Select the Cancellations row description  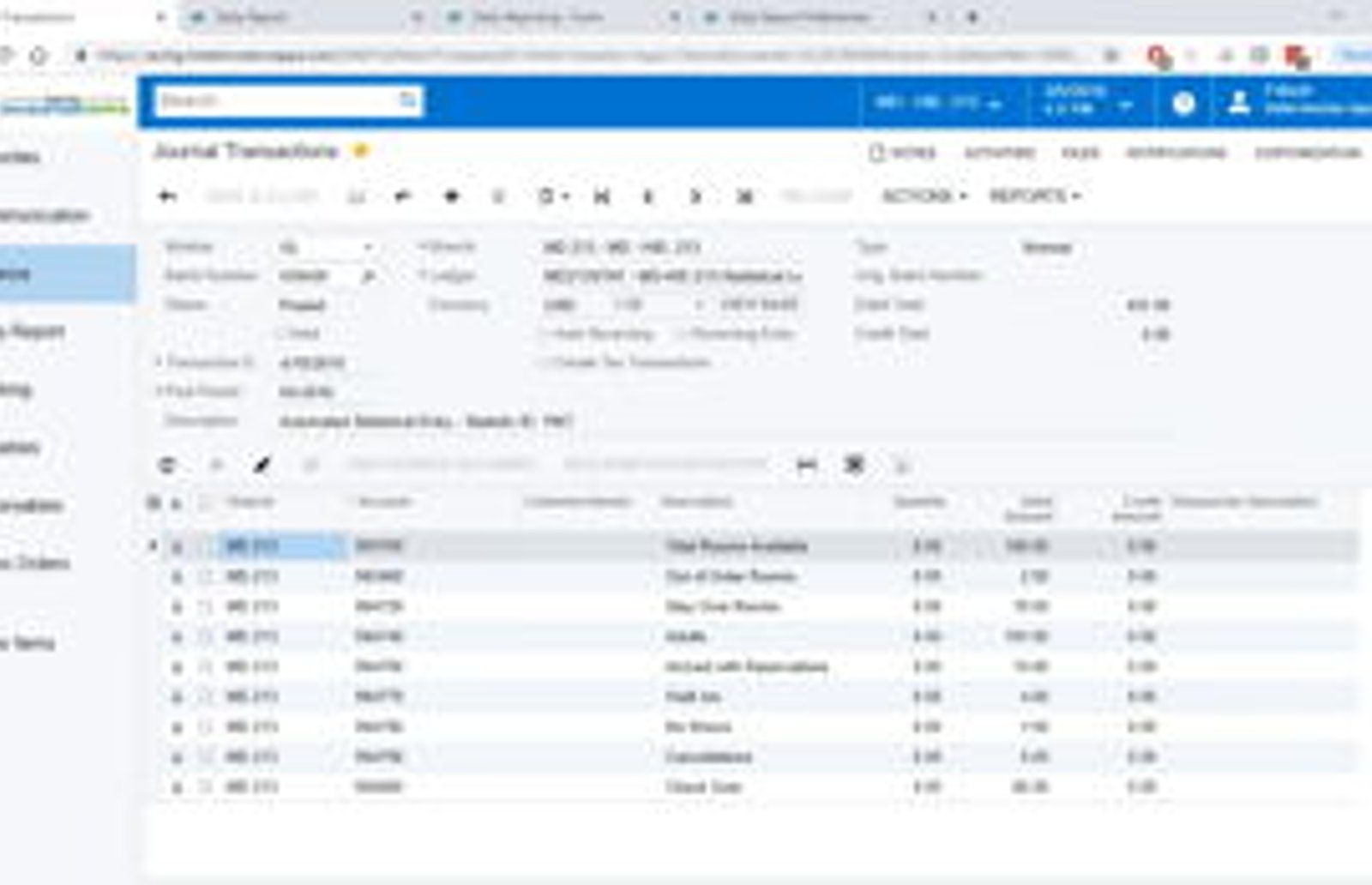tap(708, 757)
